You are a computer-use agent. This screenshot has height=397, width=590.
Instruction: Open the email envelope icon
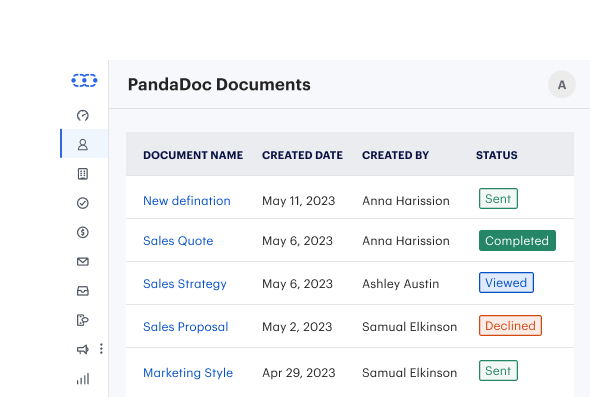coord(83,262)
